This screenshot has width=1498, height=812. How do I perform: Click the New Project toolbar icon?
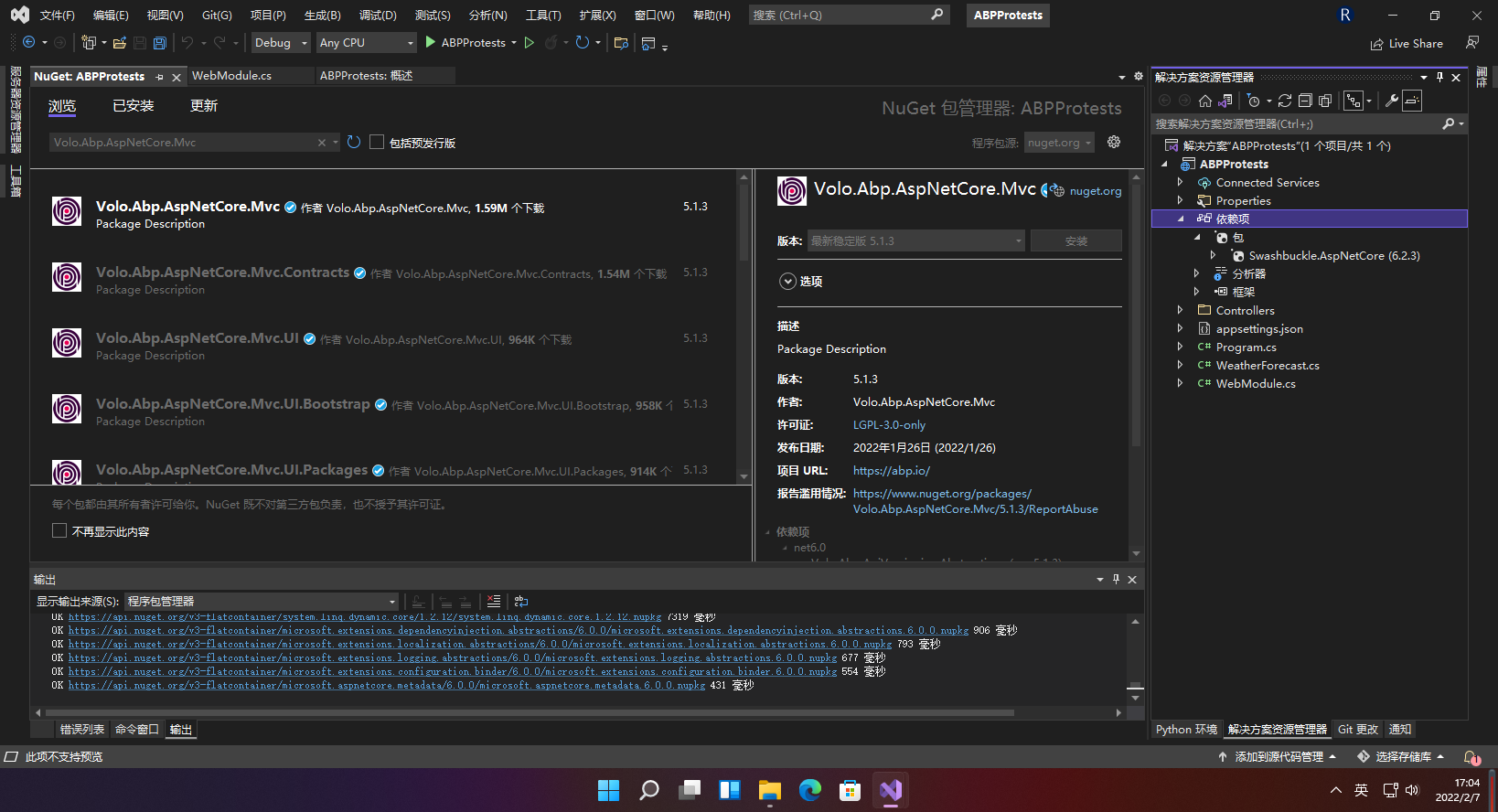[89, 43]
